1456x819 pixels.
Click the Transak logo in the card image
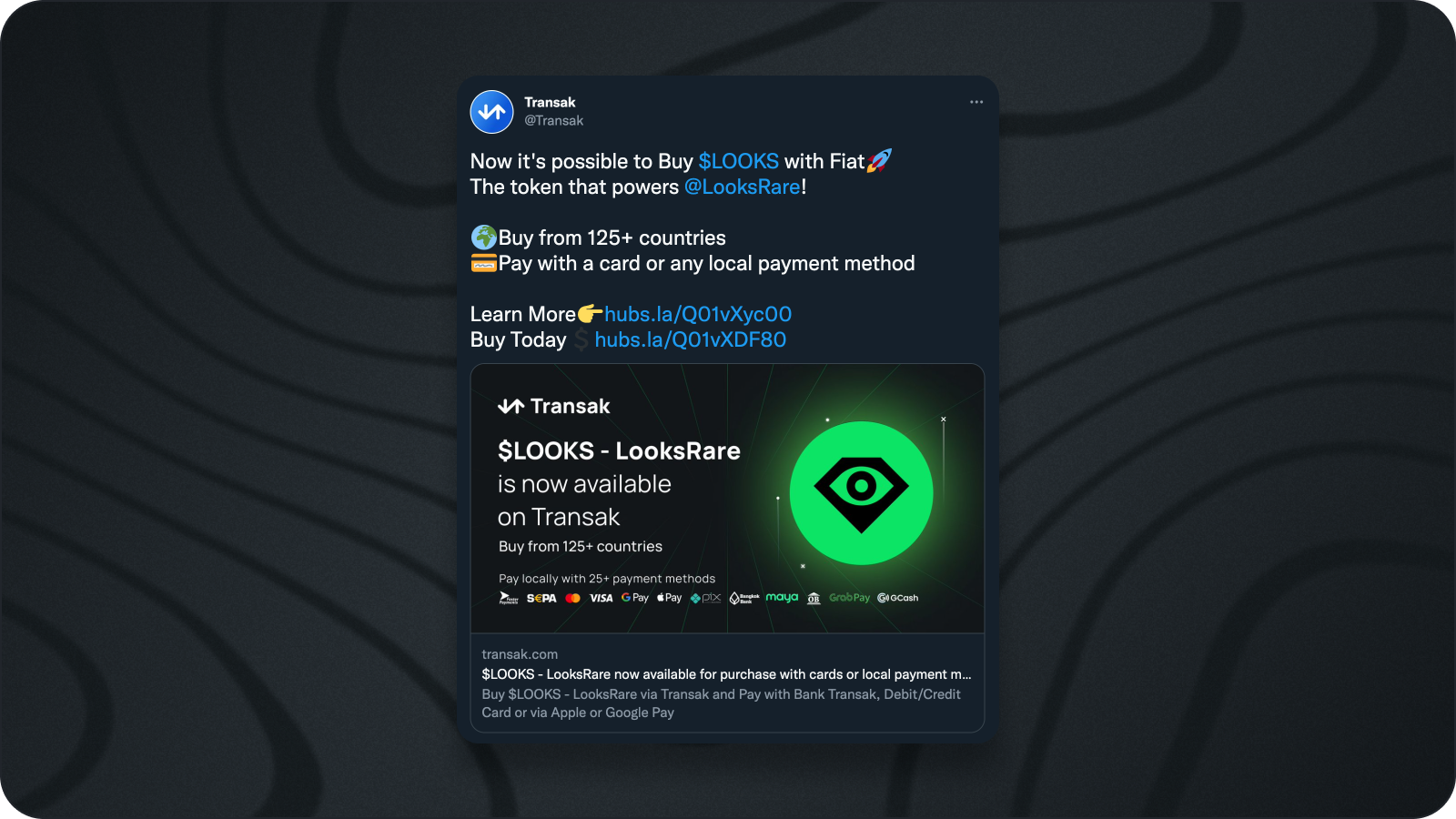tap(554, 406)
